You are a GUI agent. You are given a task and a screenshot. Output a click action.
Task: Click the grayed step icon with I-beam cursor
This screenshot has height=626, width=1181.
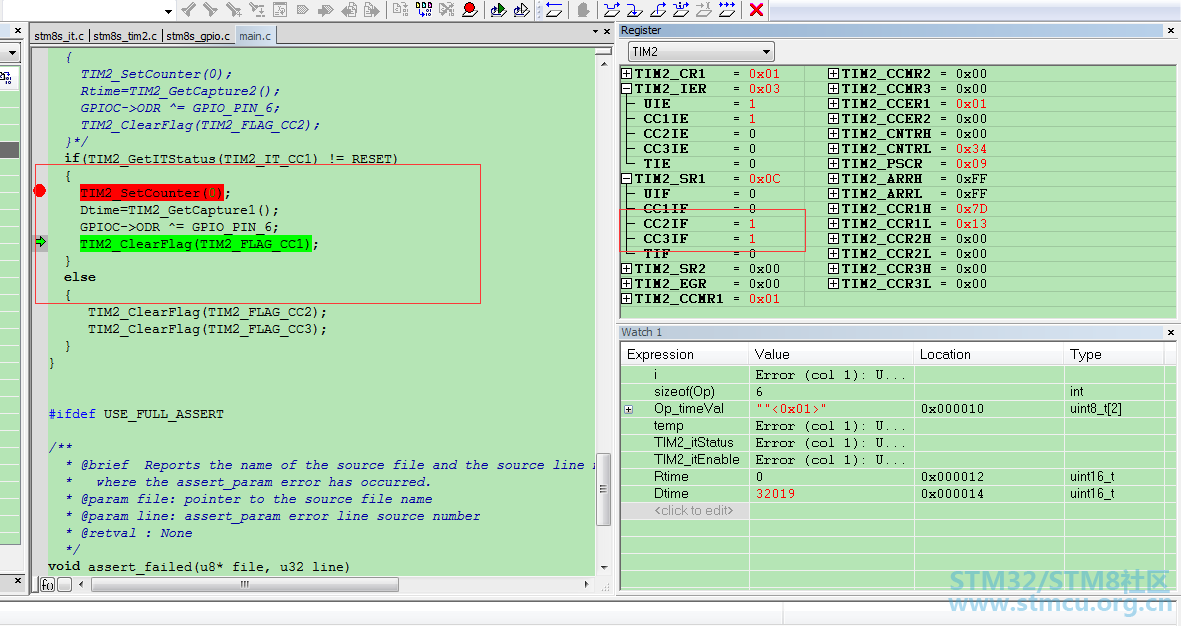coord(703,9)
